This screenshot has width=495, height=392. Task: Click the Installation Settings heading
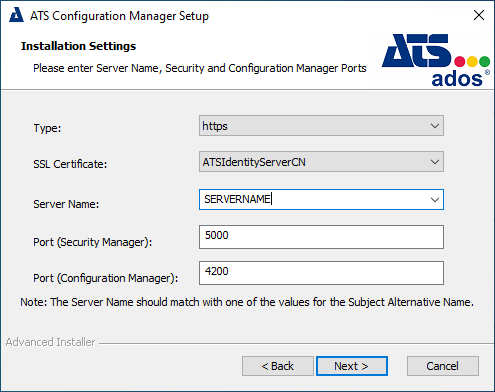79,46
